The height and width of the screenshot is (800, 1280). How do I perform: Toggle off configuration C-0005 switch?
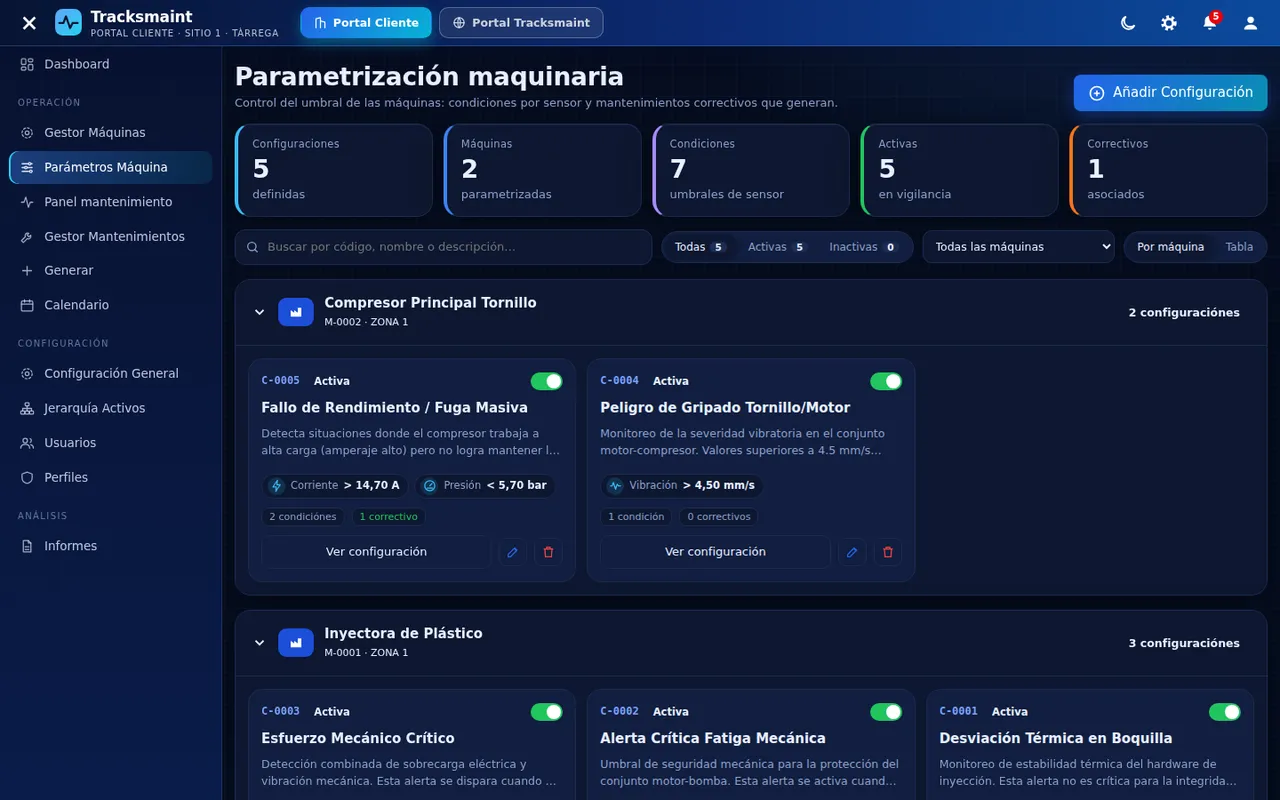click(547, 381)
